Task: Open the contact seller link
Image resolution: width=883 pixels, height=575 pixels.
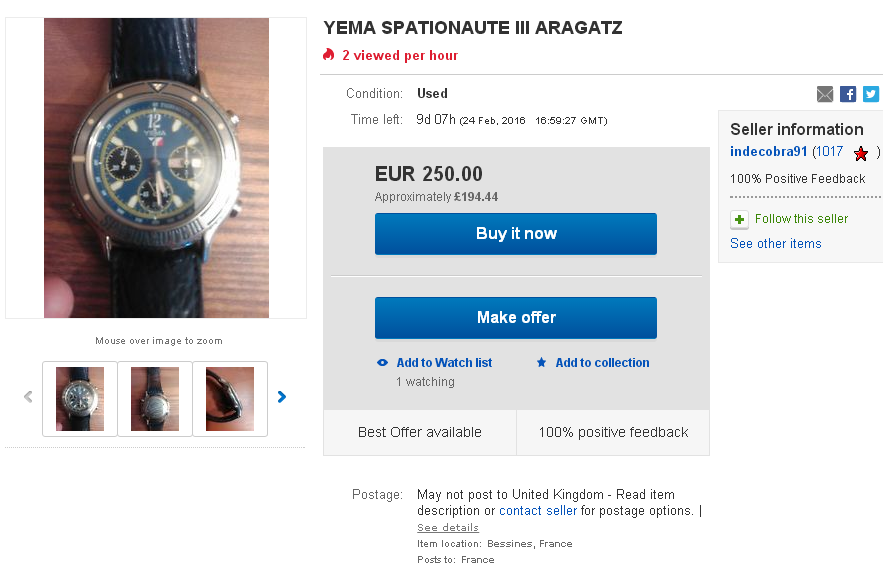Action: tap(538, 511)
